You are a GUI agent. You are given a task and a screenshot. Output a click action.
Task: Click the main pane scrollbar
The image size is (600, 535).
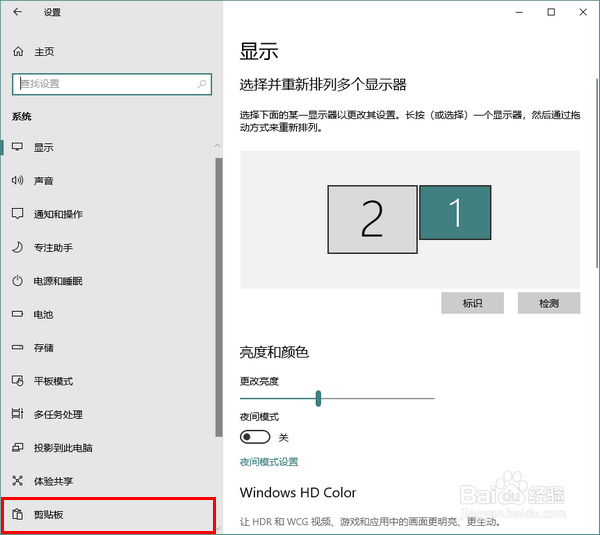597,173
